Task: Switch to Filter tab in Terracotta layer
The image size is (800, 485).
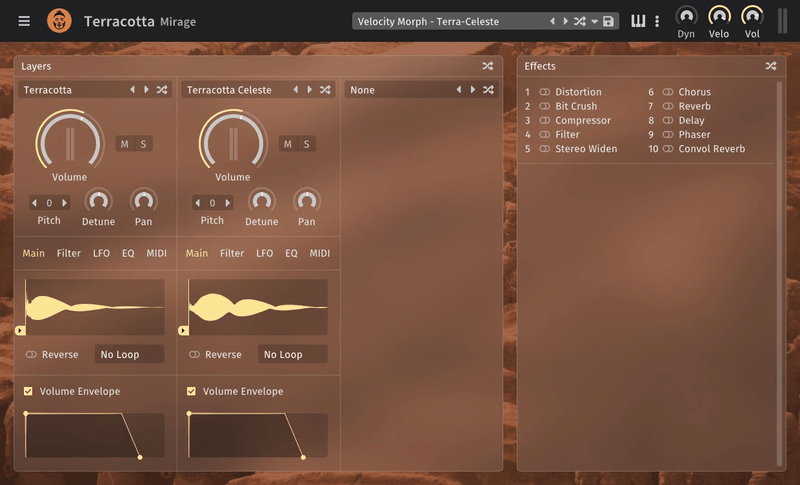Action: point(69,254)
